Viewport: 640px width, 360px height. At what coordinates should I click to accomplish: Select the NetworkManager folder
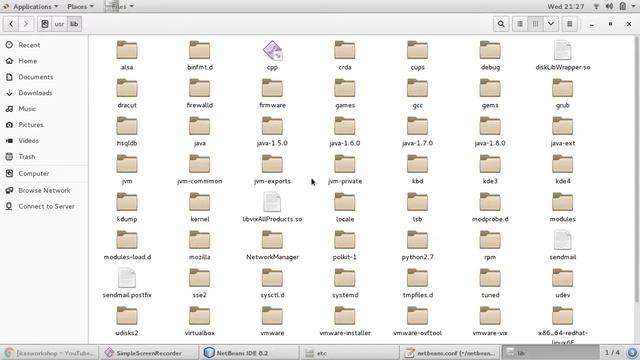(272, 245)
